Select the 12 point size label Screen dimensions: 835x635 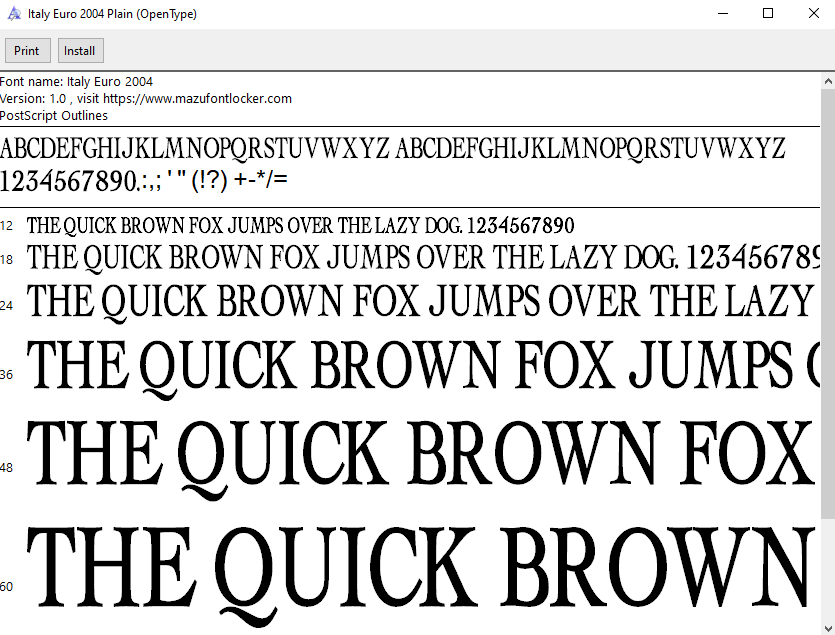tap(7, 226)
